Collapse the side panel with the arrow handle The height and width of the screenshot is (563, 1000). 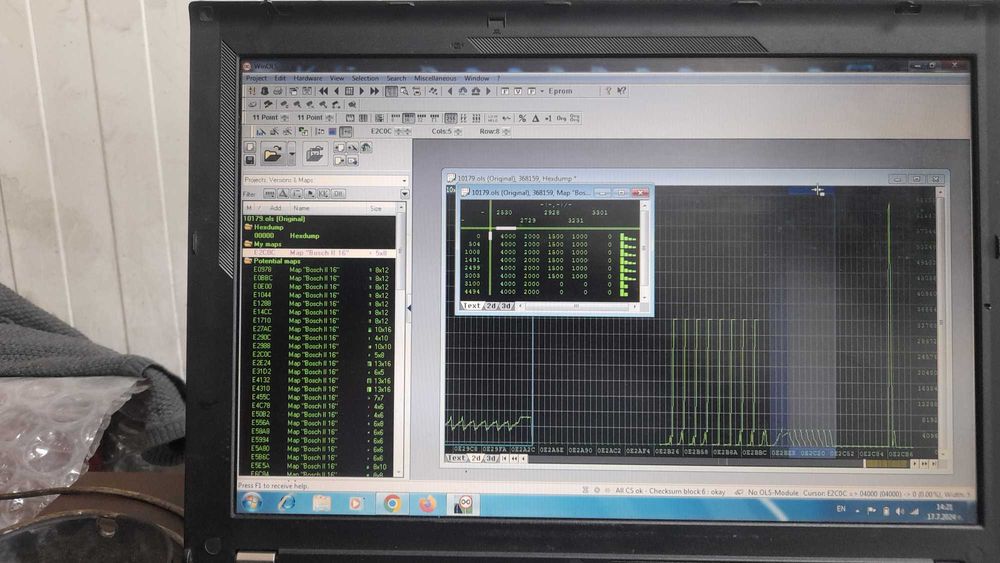409,308
